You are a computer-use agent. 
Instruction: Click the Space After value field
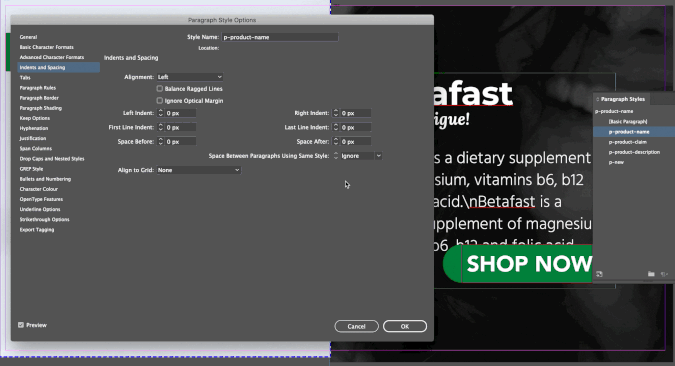pos(356,142)
